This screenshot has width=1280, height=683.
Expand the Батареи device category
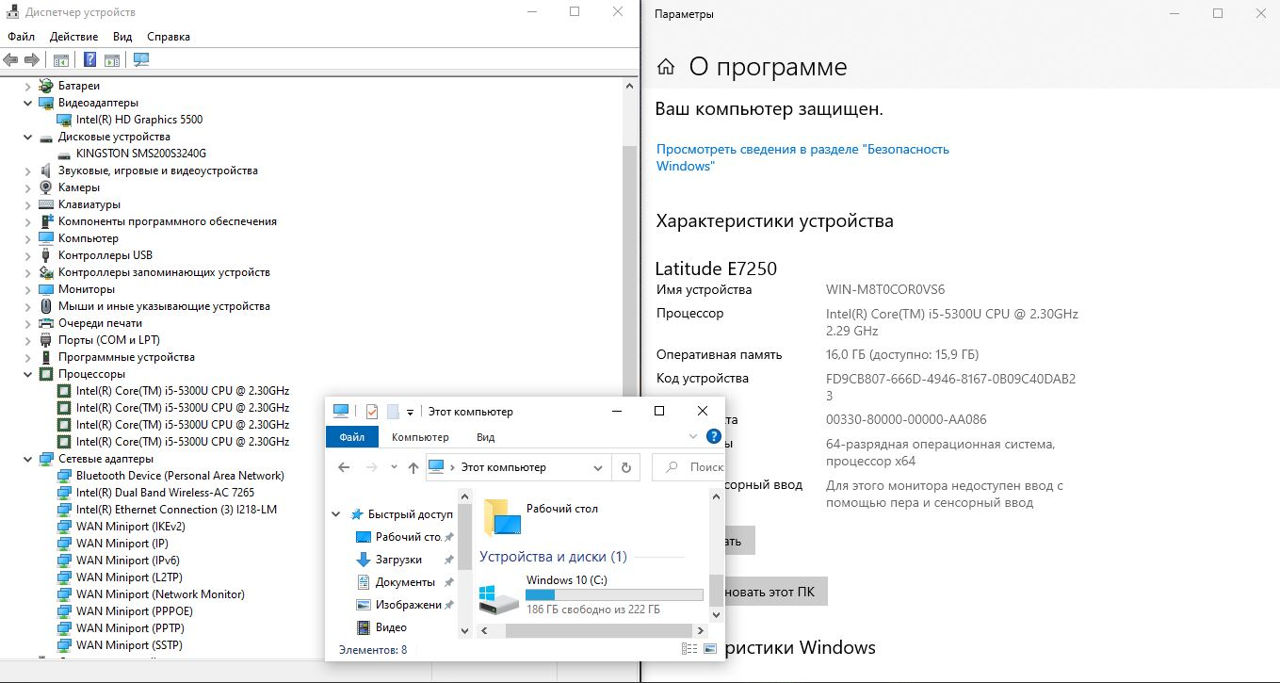28,86
